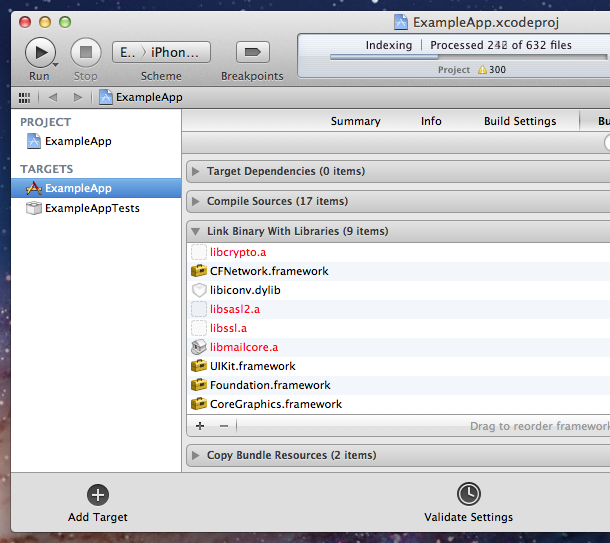This screenshot has width=610, height=543.
Task: Expand Copy Bundle Resources (2 items)
Action: [196, 455]
